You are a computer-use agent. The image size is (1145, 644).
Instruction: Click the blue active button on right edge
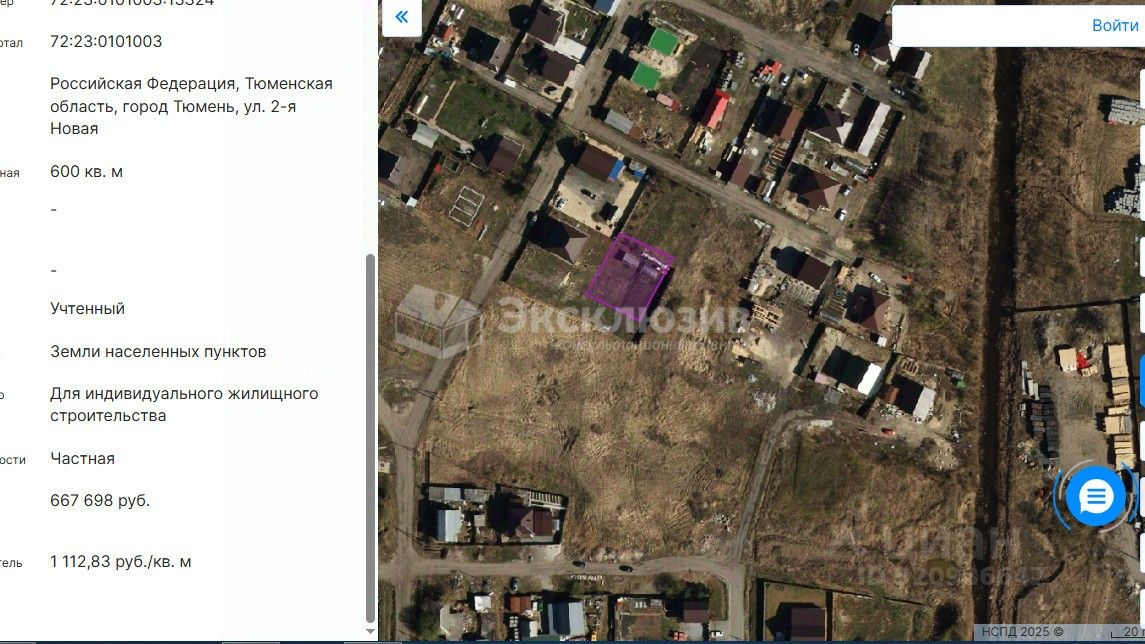coord(1141,380)
